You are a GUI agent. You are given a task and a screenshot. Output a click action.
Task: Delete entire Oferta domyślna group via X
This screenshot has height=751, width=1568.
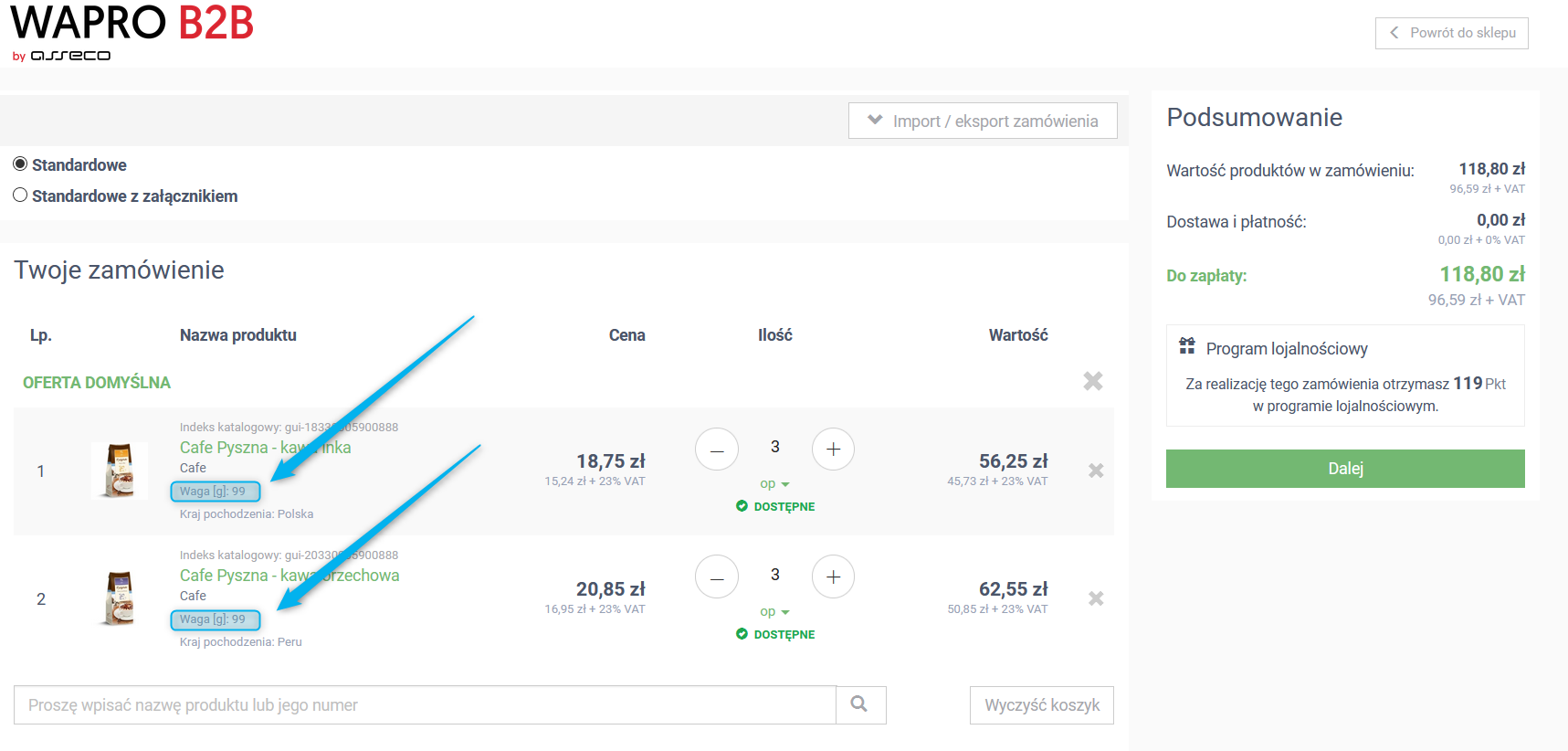pyautogui.click(x=1093, y=381)
